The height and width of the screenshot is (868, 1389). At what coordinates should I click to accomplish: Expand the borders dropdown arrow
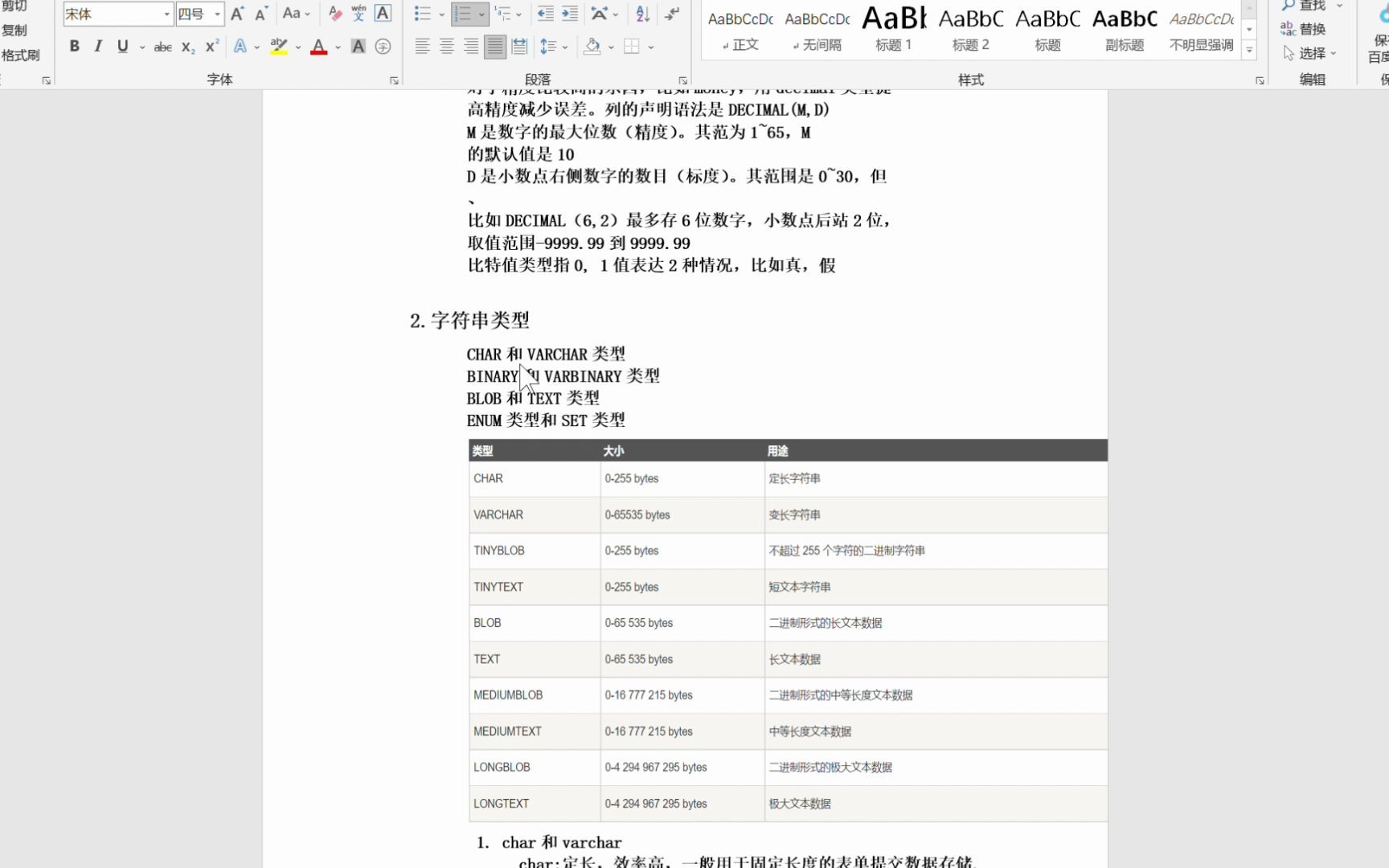coord(651,47)
